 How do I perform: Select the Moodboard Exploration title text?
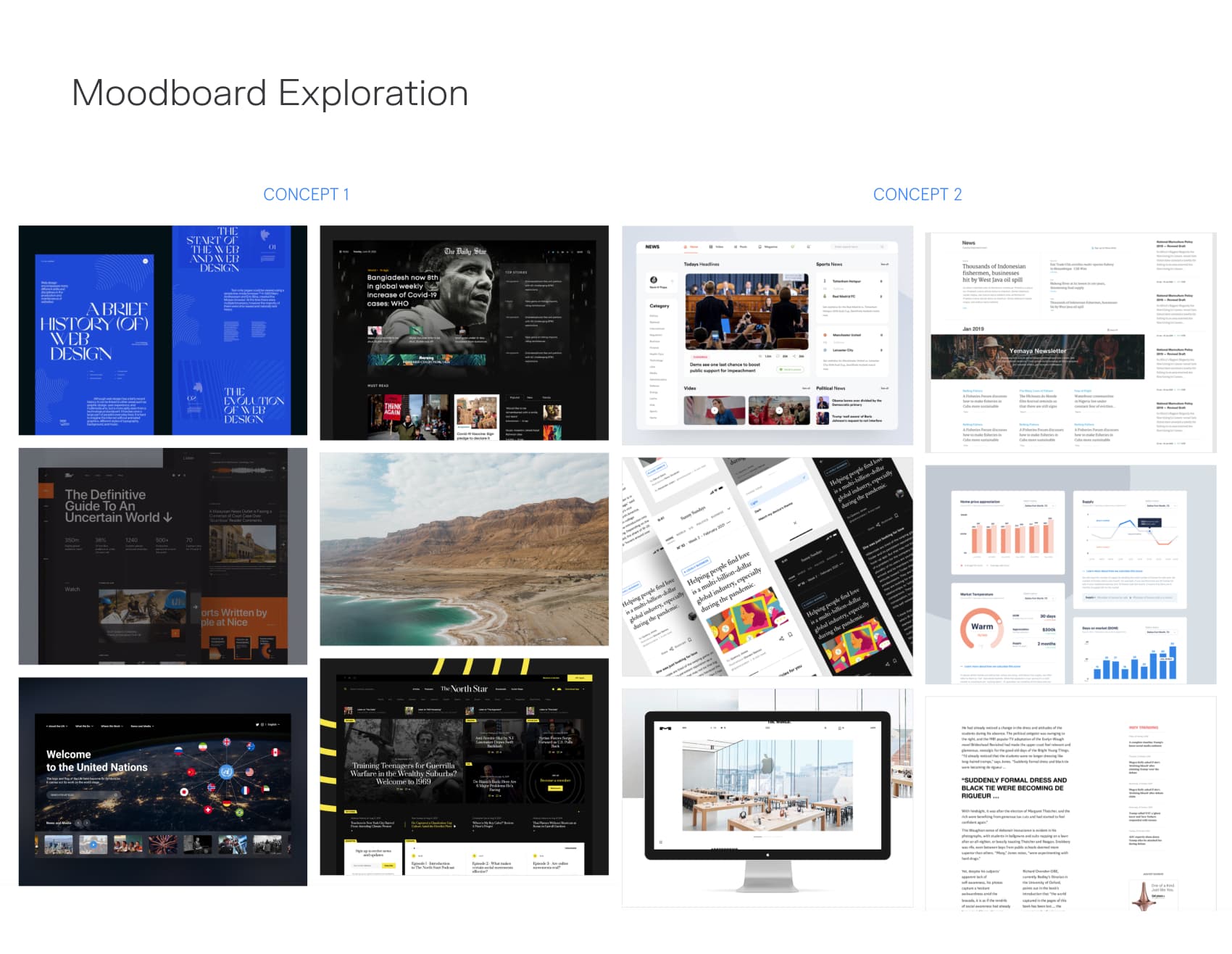click(x=270, y=94)
